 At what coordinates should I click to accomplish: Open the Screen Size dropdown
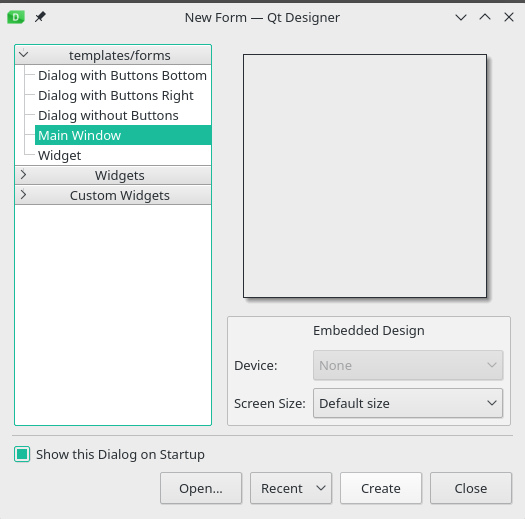(408, 403)
